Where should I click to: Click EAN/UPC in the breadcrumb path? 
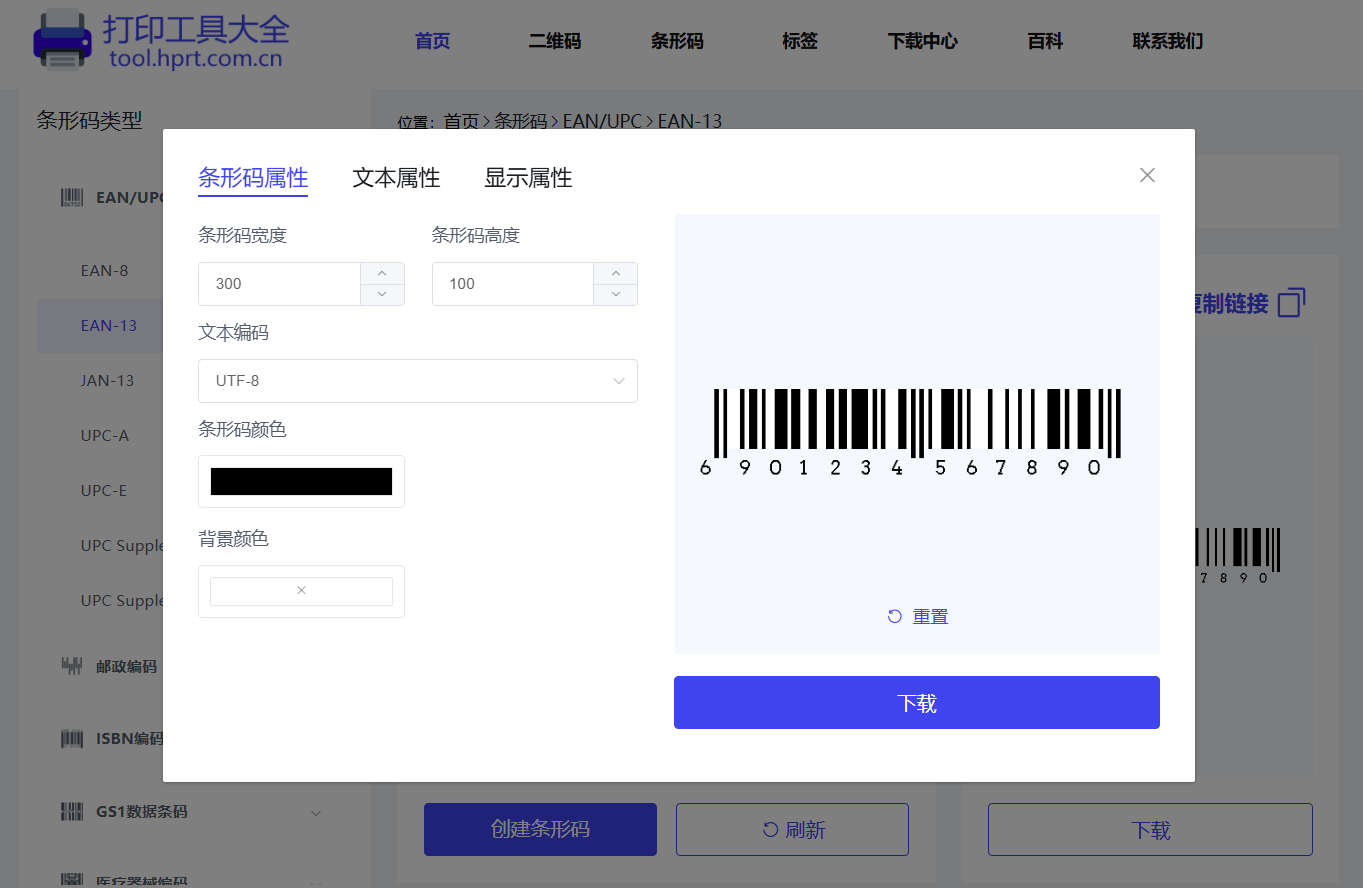coord(602,121)
